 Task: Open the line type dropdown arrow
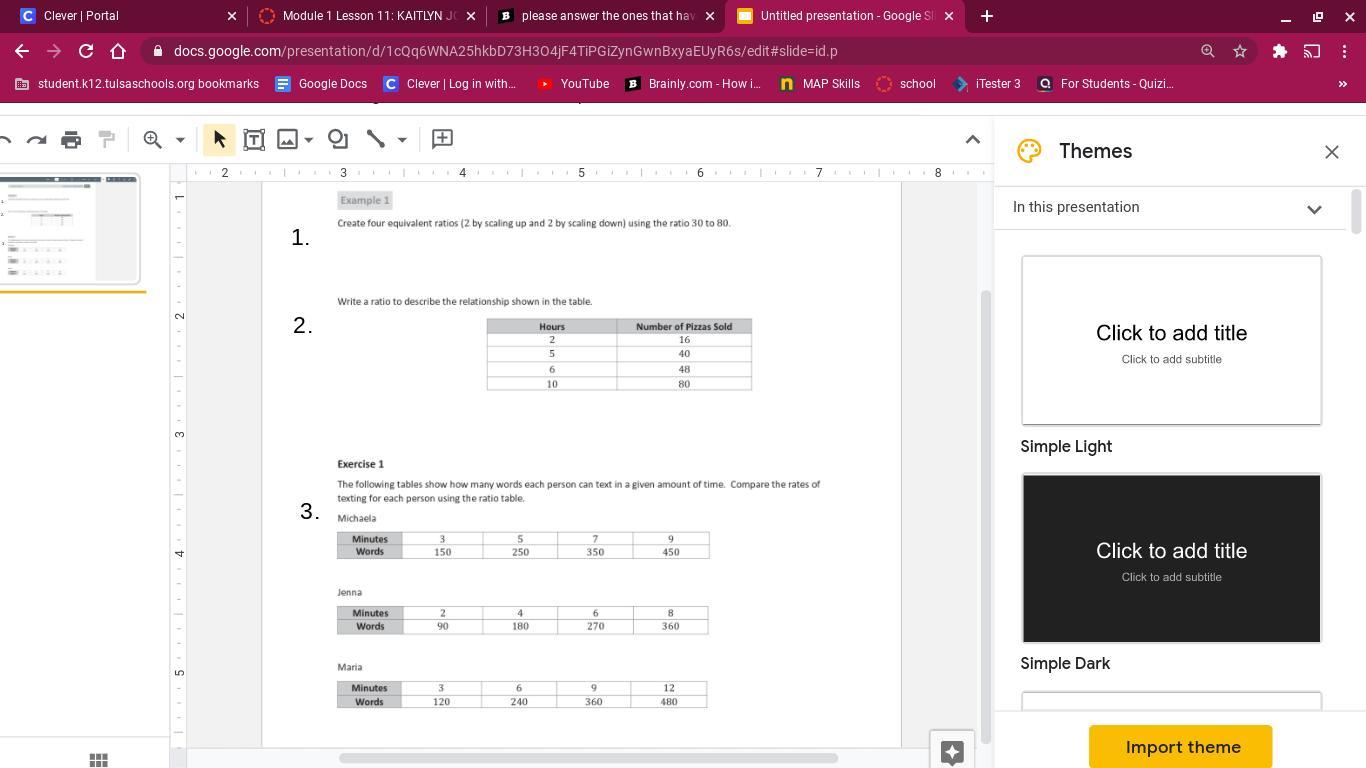(x=402, y=140)
